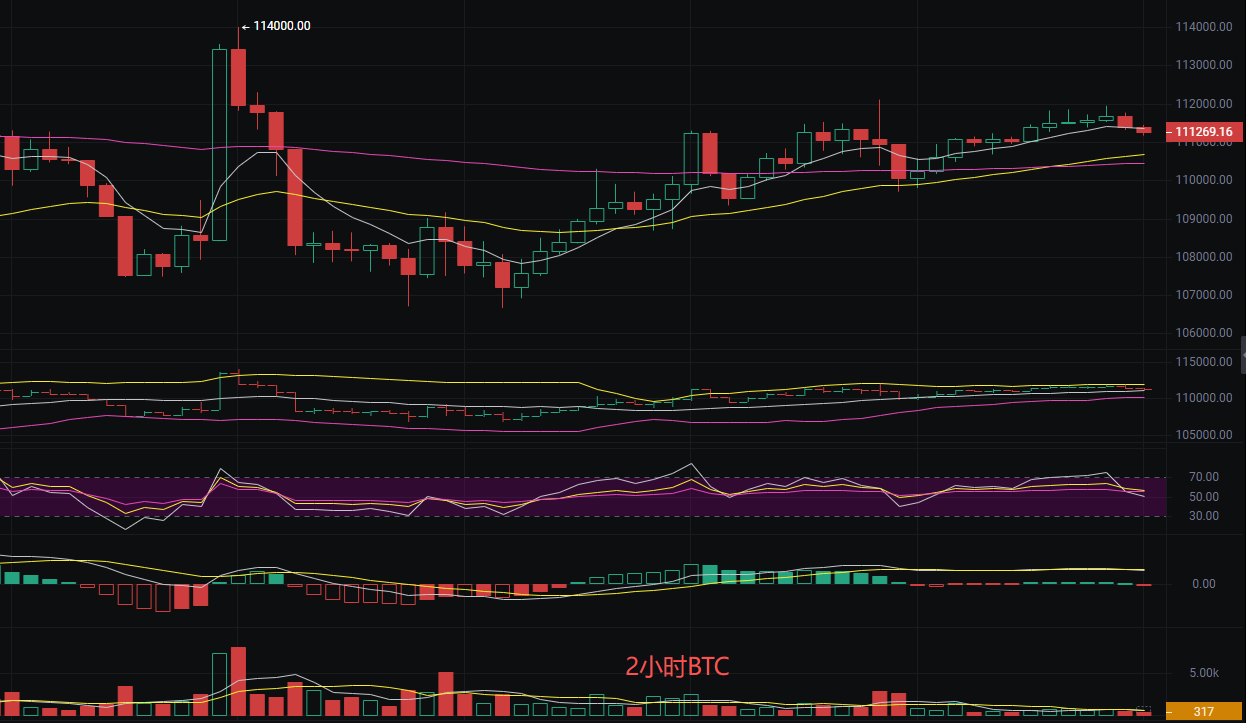Screen dimensions: 1246x723
Task: Click the RSI 50.00 level label
Action: (x=1204, y=497)
